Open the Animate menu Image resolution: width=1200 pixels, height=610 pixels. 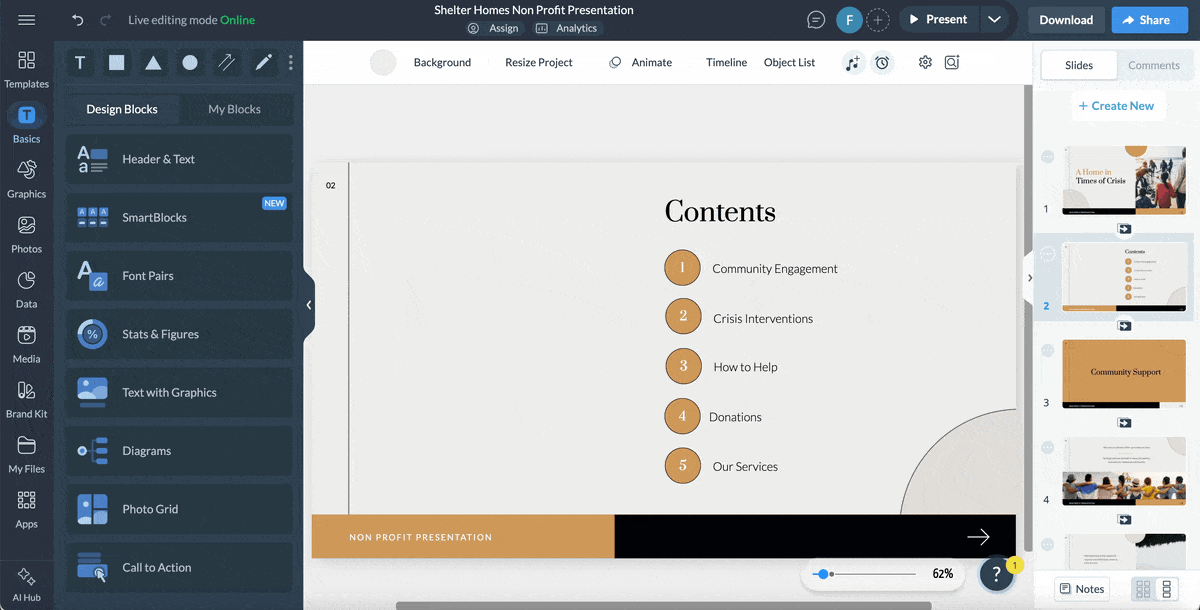(x=641, y=62)
